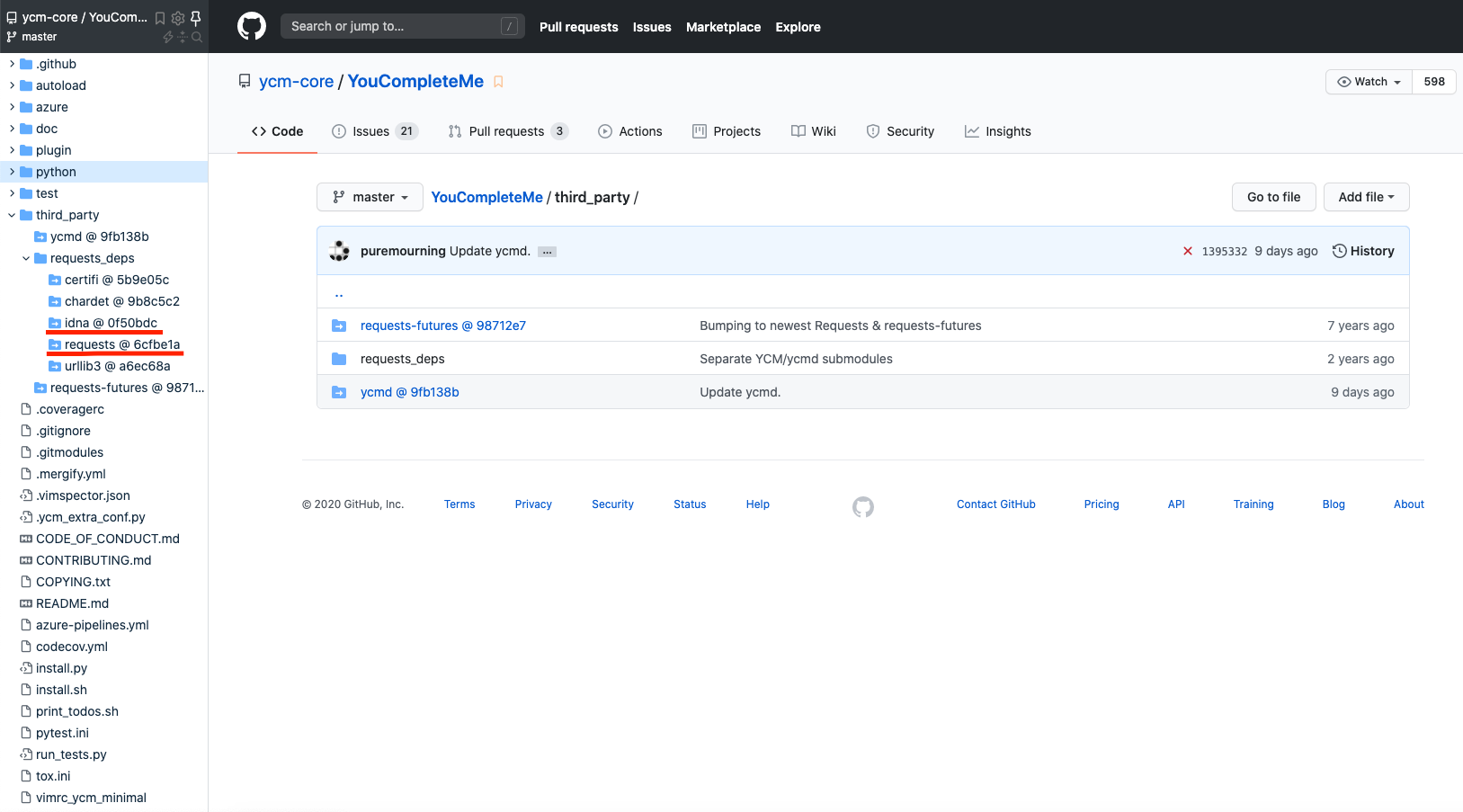Click the 598 watchers count
Screen dimensions: 1463x812
click(1434, 82)
